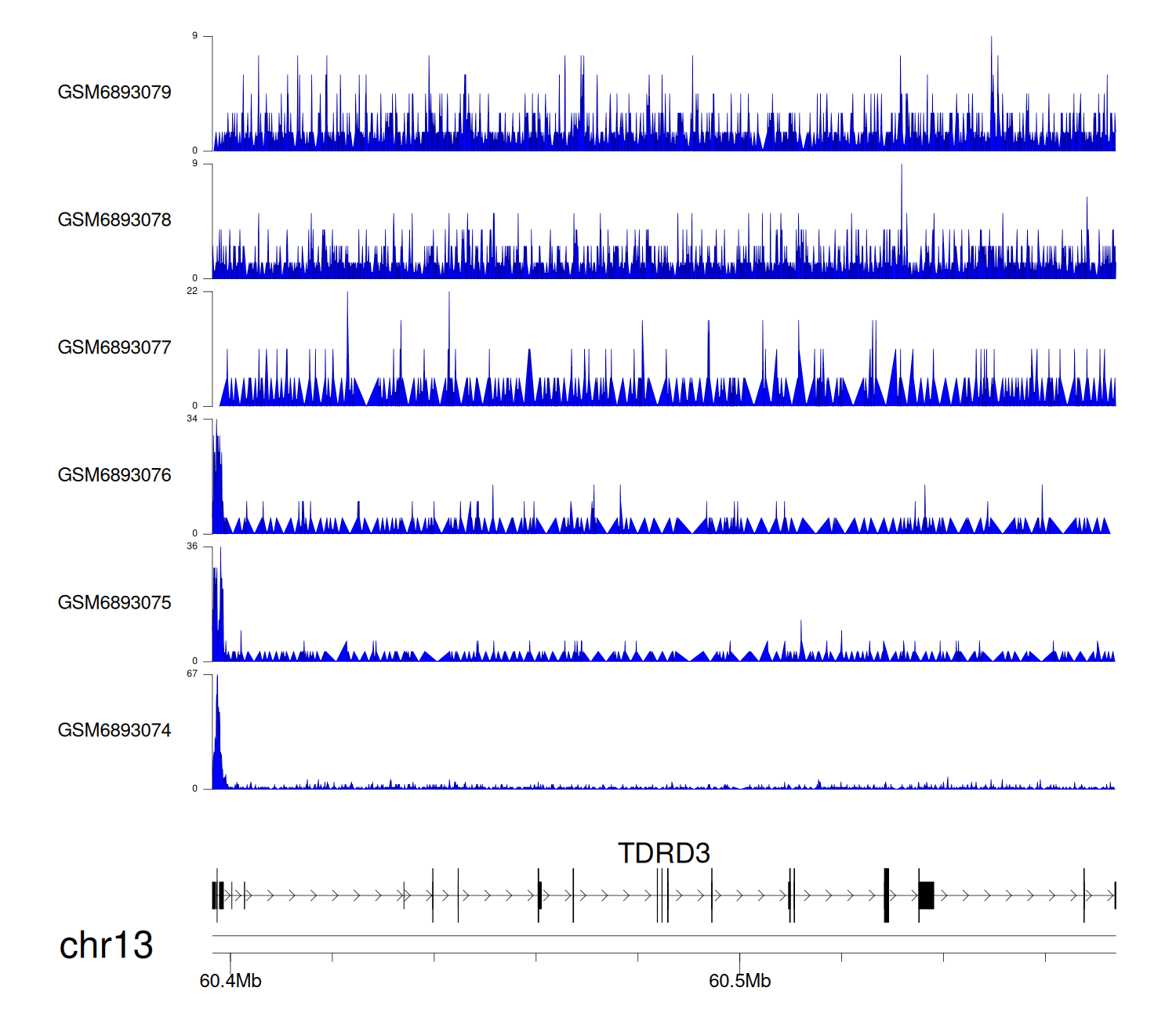This screenshot has height=1035, width=1176.
Task: Click the GSM6893075 track label
Action: [x=114, y=603]
